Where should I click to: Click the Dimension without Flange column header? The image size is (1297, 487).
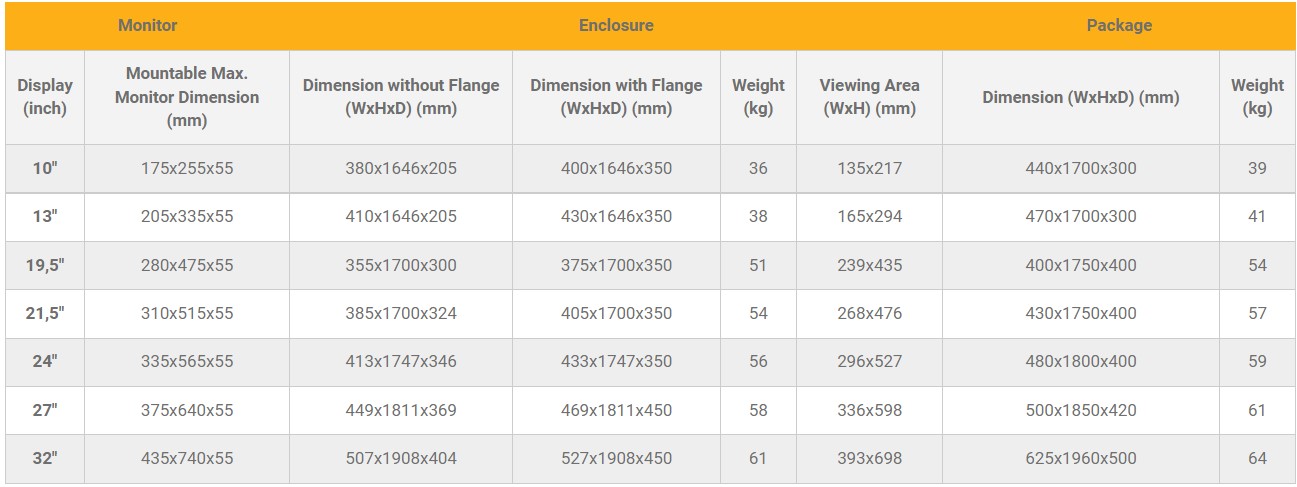coord(401,97)
